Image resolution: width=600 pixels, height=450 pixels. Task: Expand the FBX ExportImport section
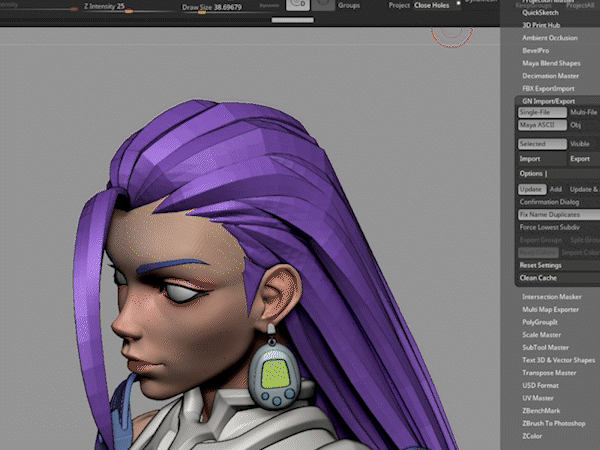click(548, 88)
